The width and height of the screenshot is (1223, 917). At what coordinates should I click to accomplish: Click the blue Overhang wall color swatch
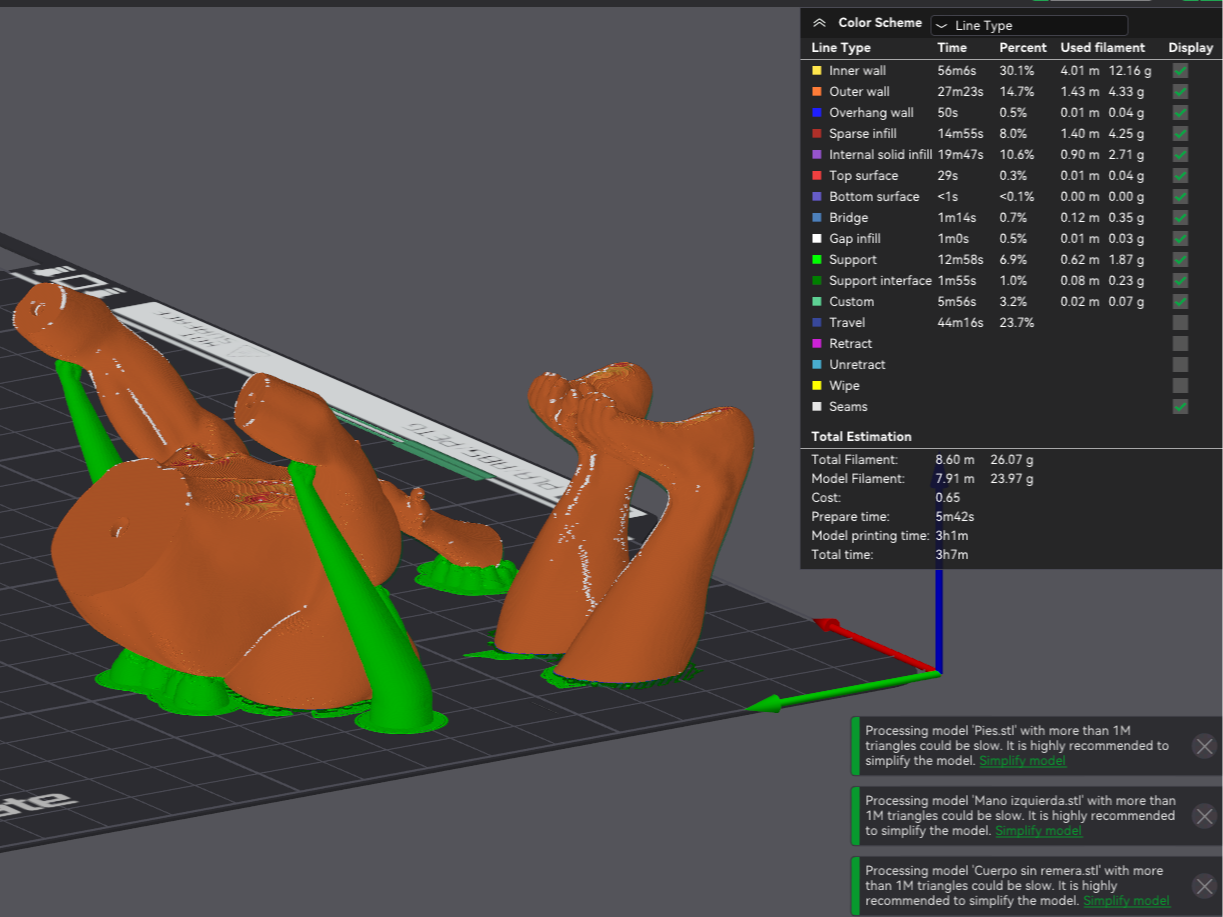coord(817,112)
